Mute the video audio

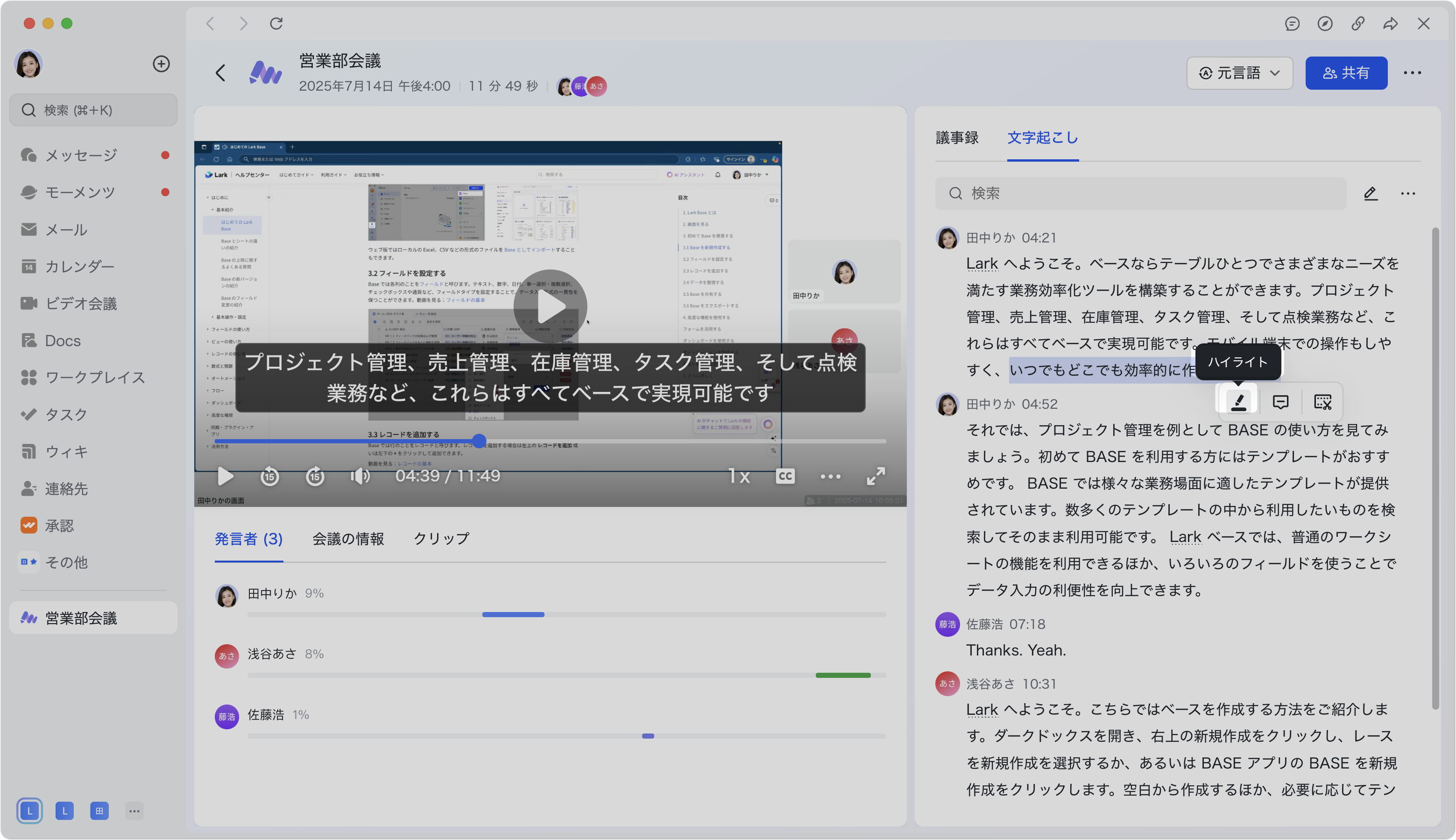tap(360, 476)
